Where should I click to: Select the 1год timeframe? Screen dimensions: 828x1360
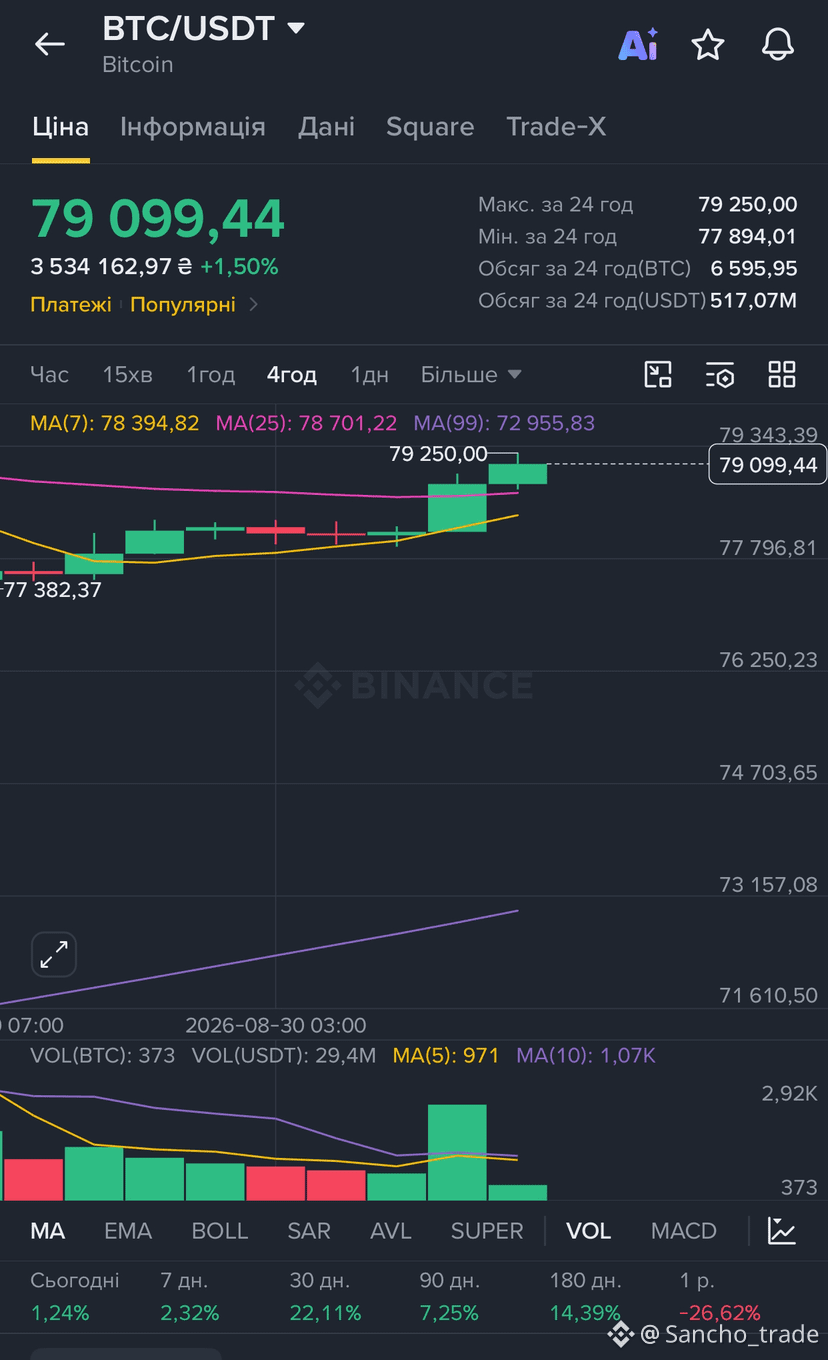[211, 375]
